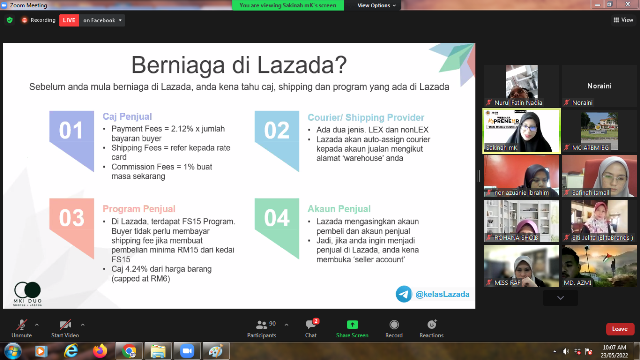Image resolution: width=640 pixels, height=360 pixels.
Task: Select Sakinah mK's video thumbnail
Action: click(522, 131)
